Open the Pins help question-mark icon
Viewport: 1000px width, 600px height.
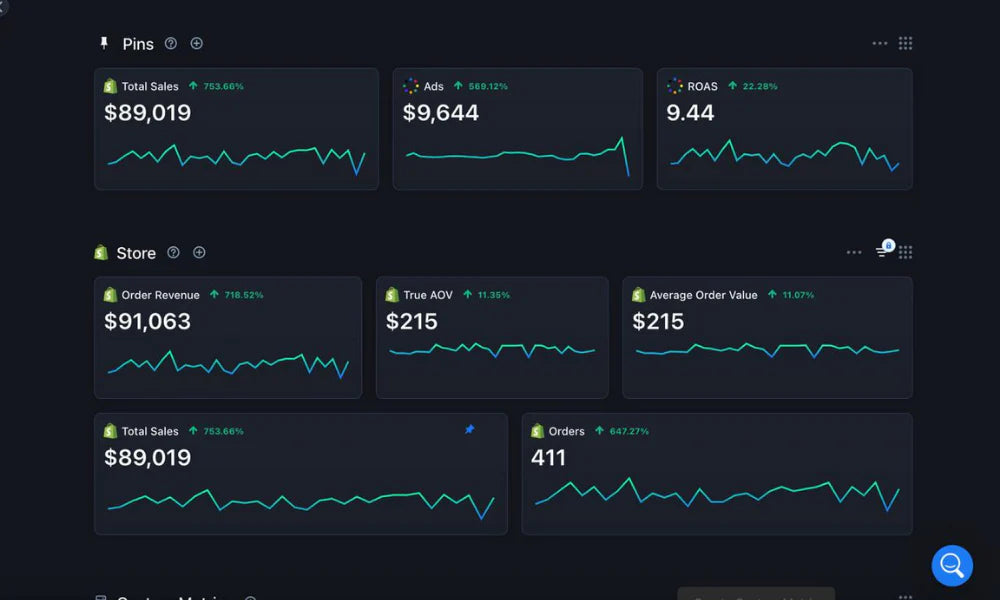coord(170,43)
